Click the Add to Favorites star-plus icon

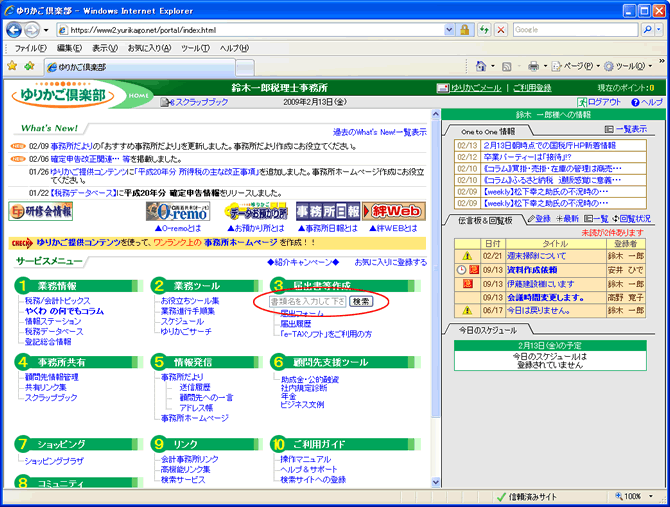(x=29, y=66)
